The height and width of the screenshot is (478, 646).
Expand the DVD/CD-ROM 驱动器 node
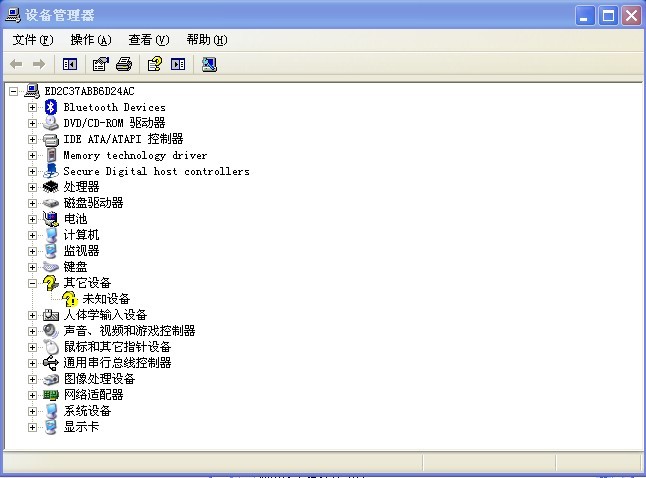(32, 123)
